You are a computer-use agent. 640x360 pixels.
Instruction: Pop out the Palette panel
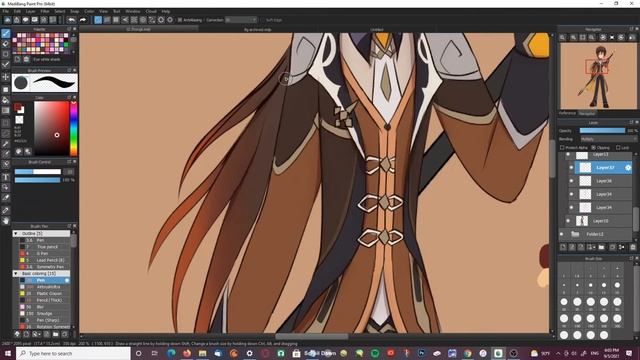[x=69, y=29]
